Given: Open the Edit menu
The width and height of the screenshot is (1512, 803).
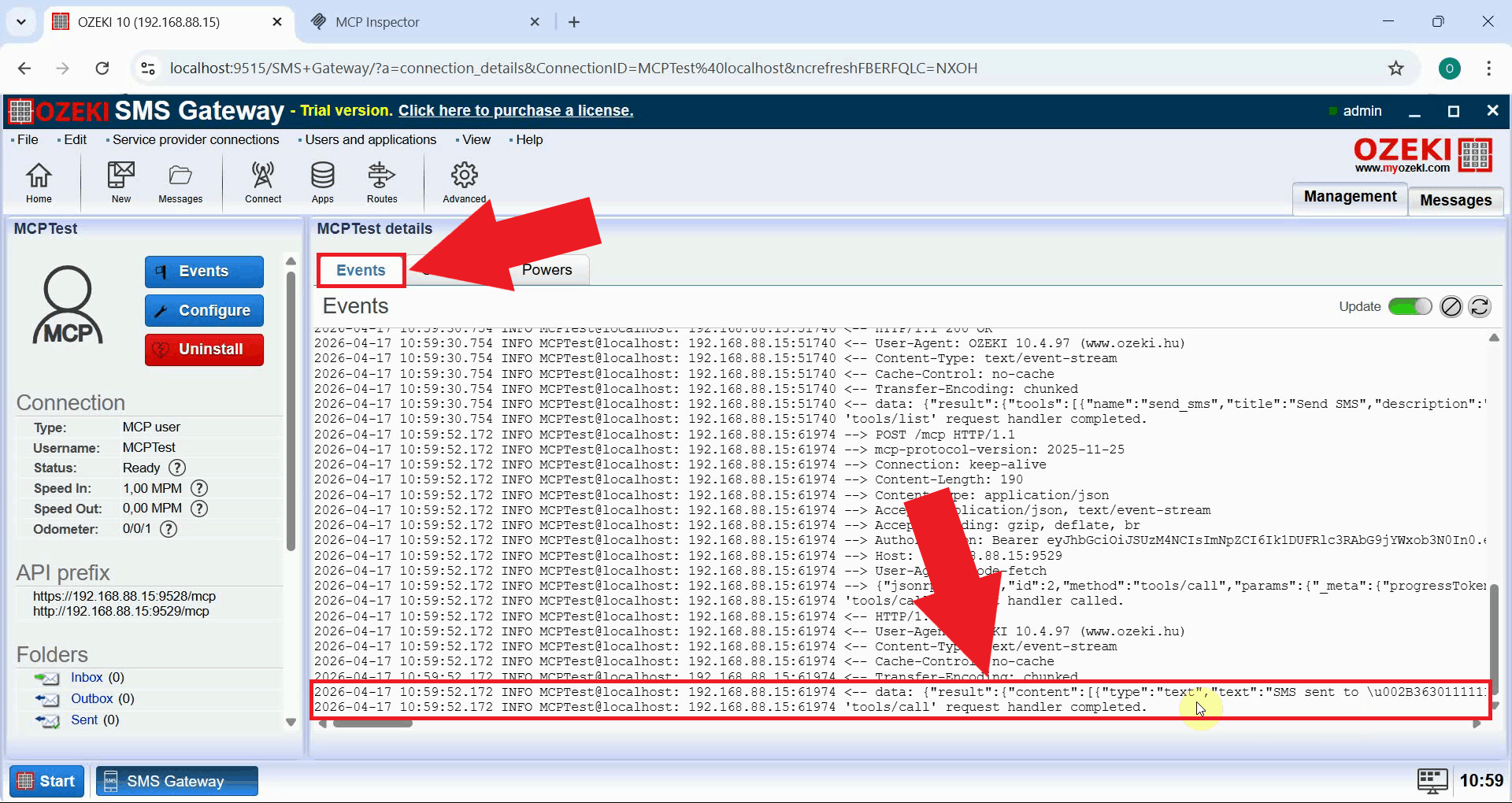Looking at the screenshot, I should coord(75,139).
